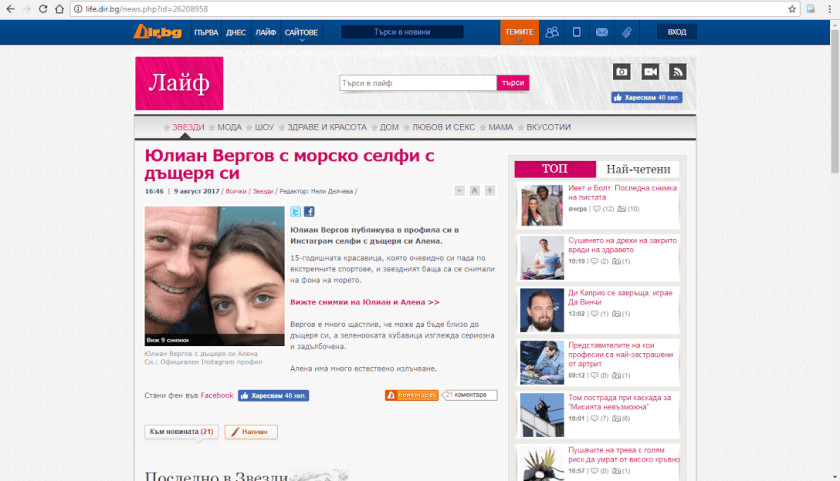Bookmark this page with the star icon
Image resolution: width=840 pixels, height=481 pixels.
792,9
